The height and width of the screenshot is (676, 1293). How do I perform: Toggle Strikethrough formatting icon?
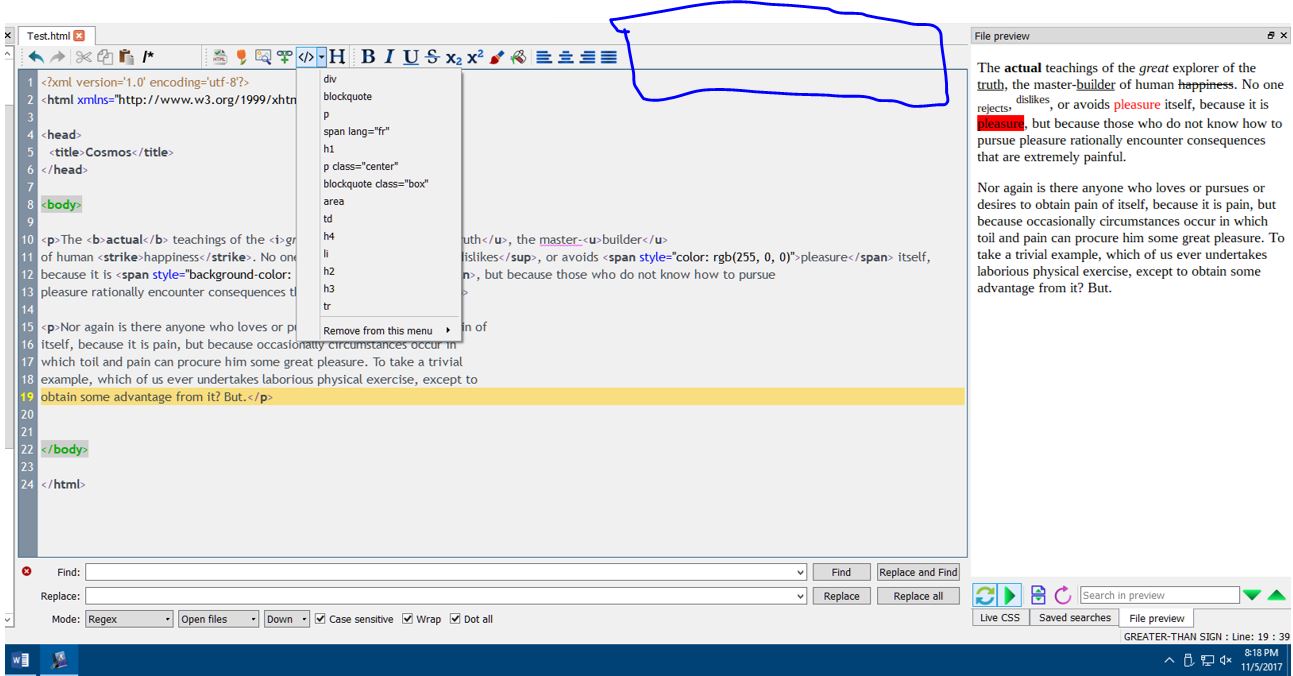point(432,57)
